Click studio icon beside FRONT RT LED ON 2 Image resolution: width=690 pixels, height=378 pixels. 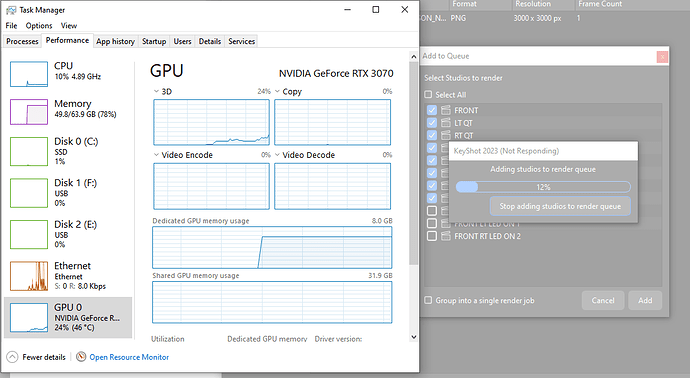pos(446,236)
